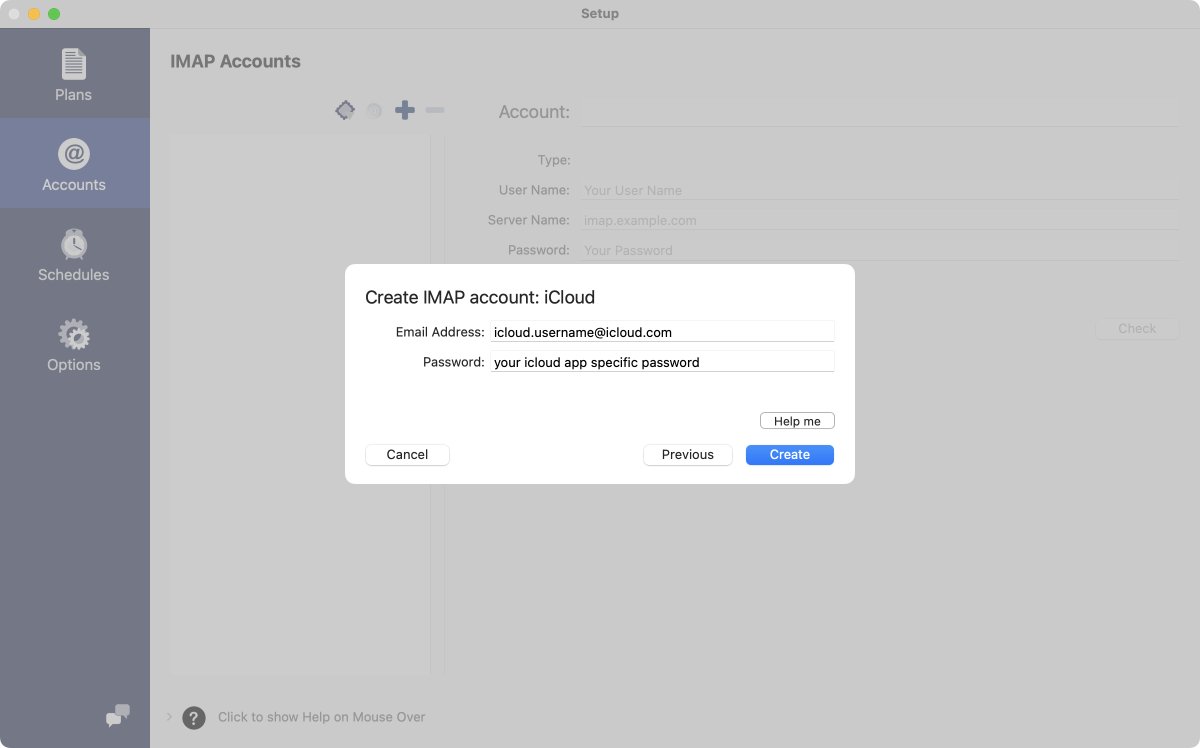Create the iCloud IMAP account
This screenshot has width=1200, height=748.
[x=789, y=455]
